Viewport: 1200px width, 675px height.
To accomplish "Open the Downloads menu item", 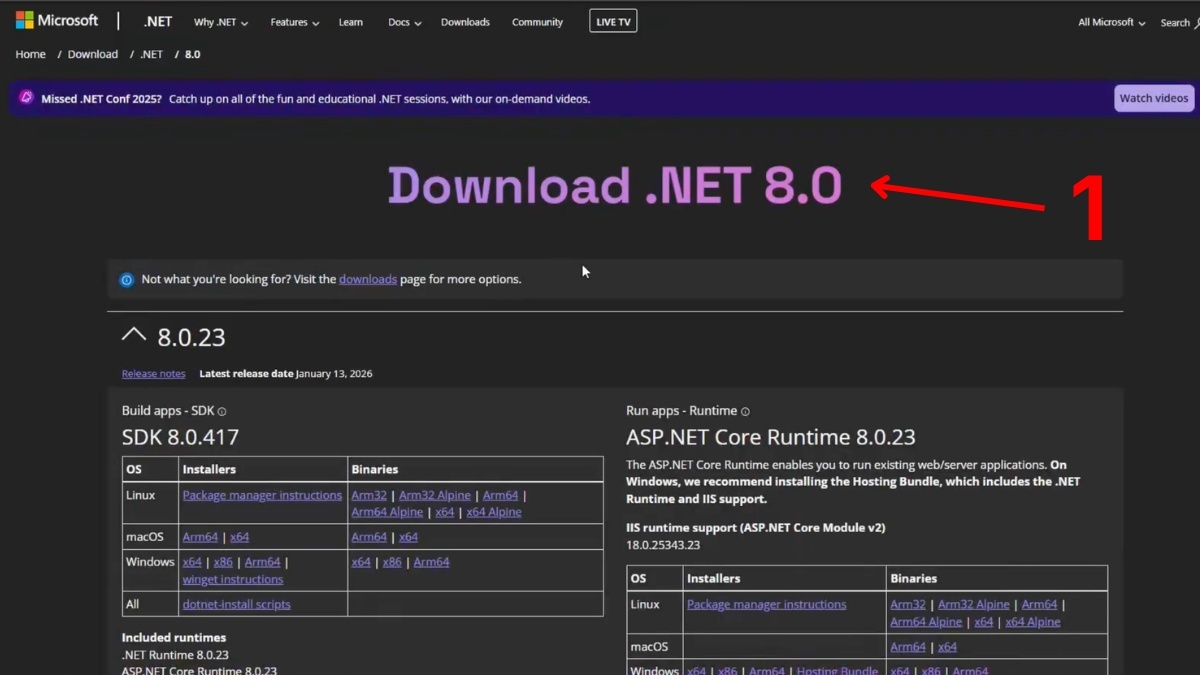I will click(465, 22).
